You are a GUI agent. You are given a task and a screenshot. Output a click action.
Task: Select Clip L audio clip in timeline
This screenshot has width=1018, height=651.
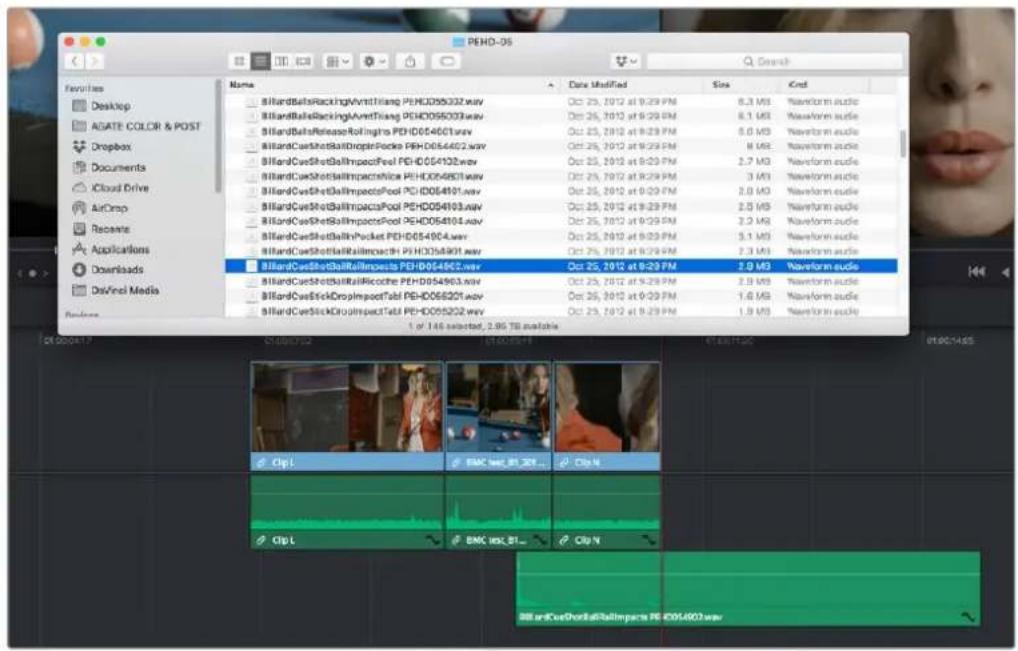pyautogui.click(x=347, y=512)
